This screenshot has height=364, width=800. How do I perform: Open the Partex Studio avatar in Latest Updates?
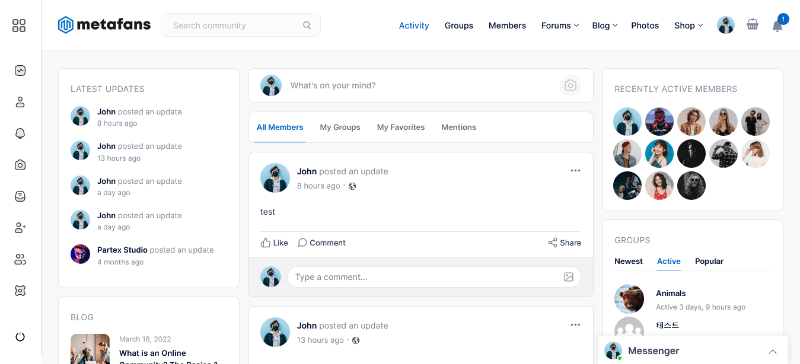click(80, 254)
